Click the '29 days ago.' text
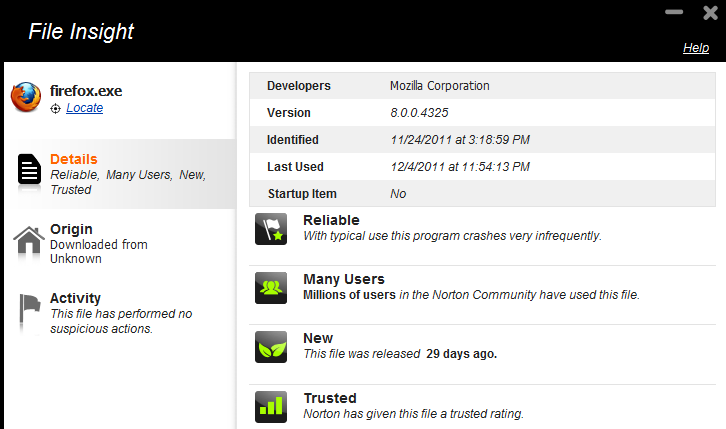 point(461,354)
